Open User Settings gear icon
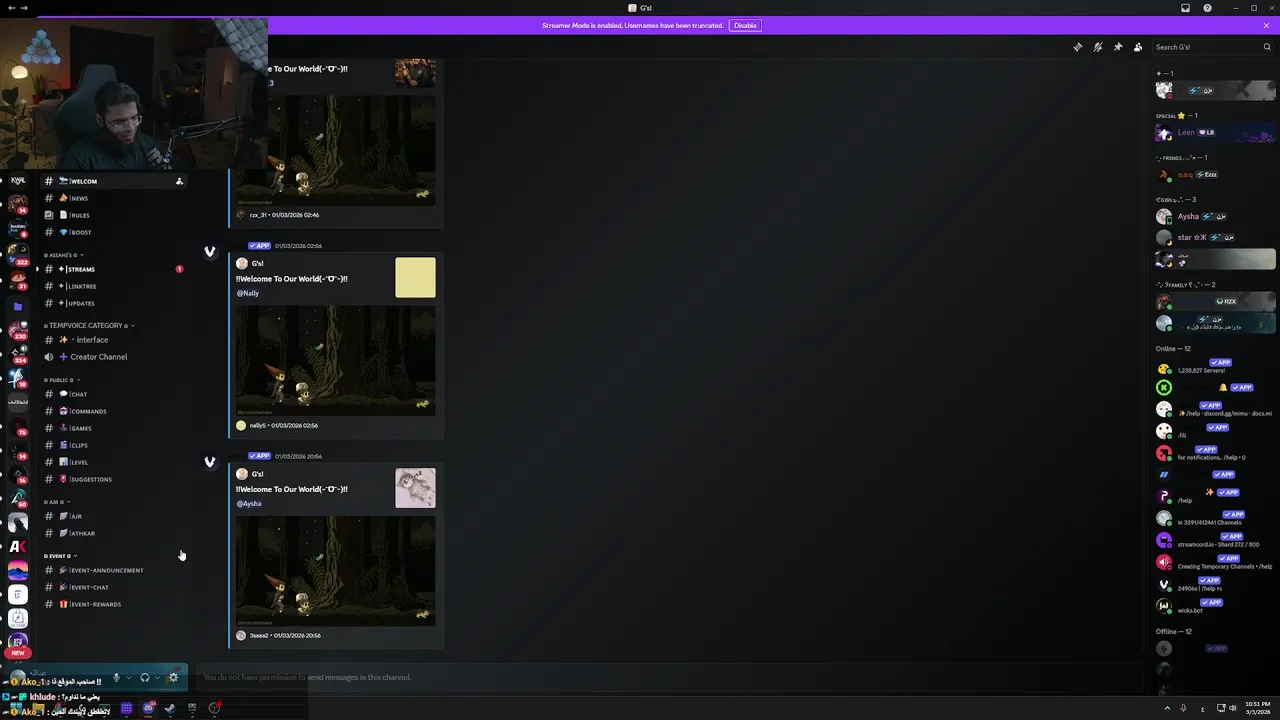Screen dimensions: 1280x720 [173, 677]
